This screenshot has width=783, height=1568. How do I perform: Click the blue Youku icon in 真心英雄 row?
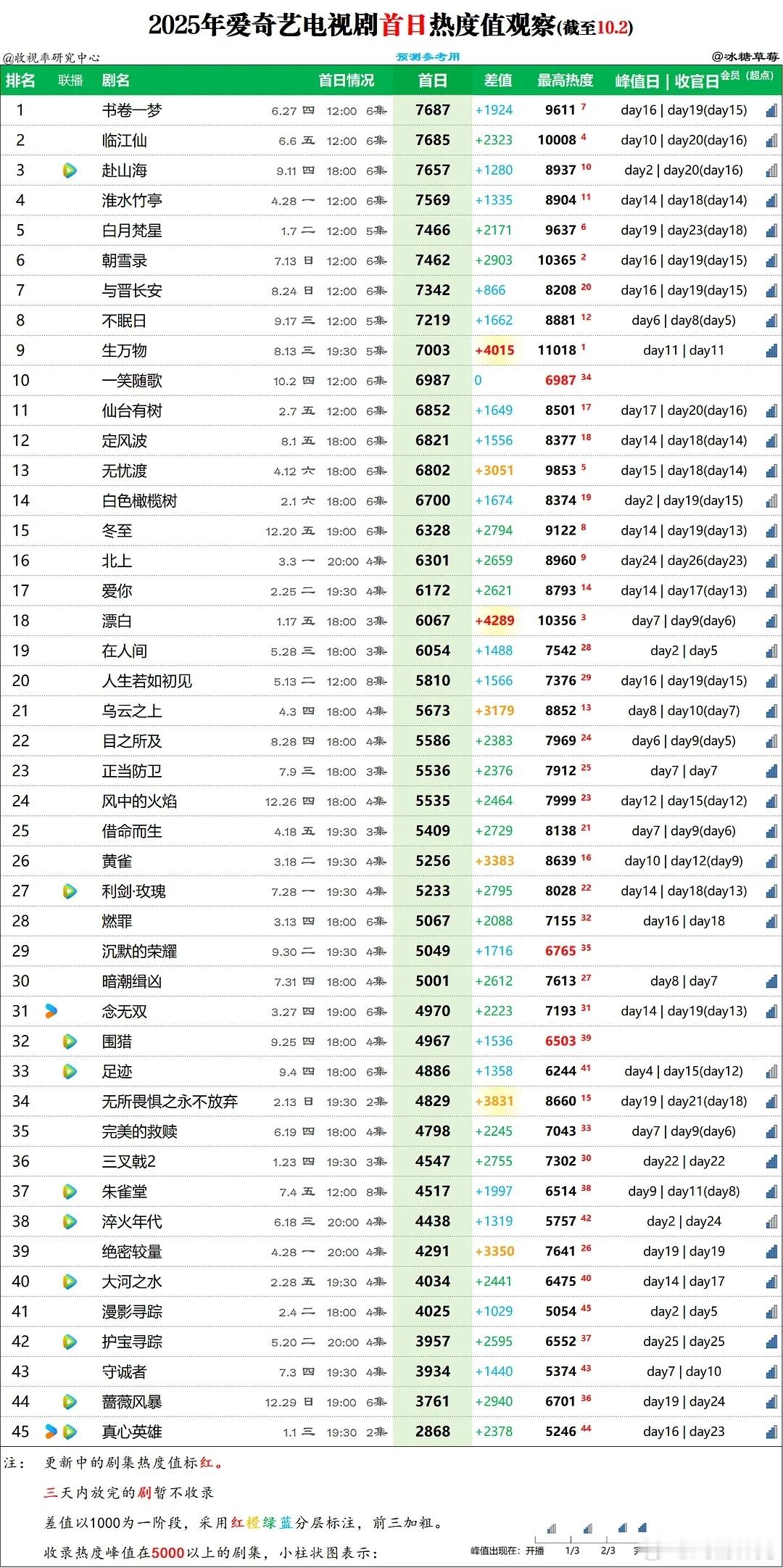tap(51, 1432)
